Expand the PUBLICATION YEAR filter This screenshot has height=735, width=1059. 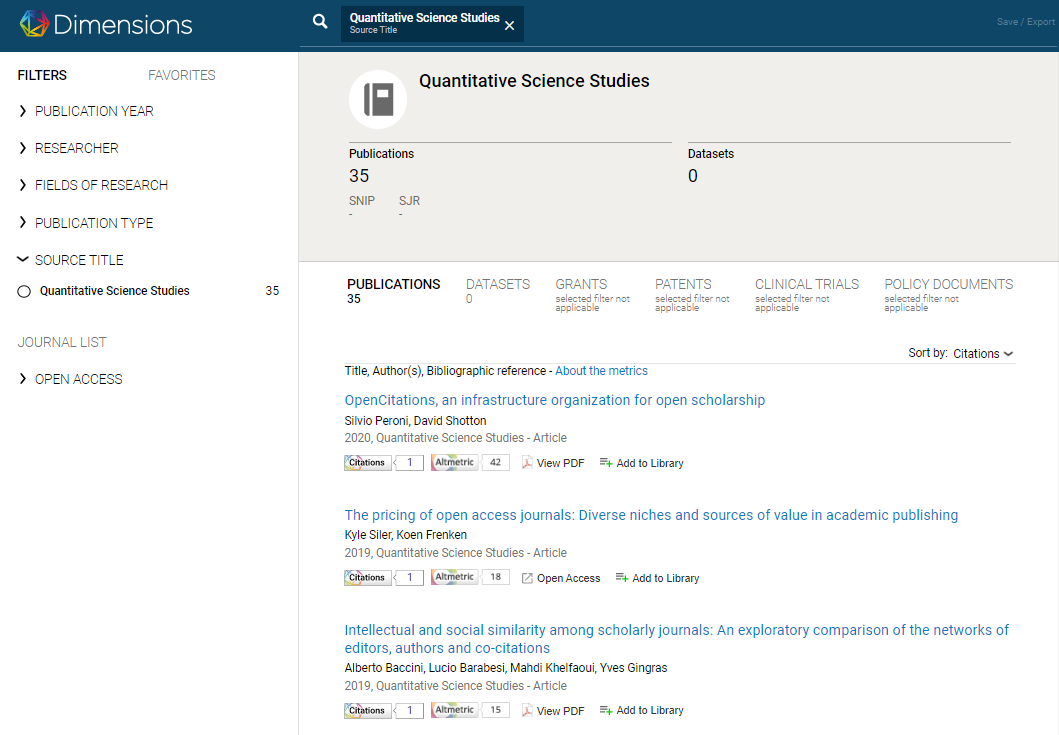[86, 111]
